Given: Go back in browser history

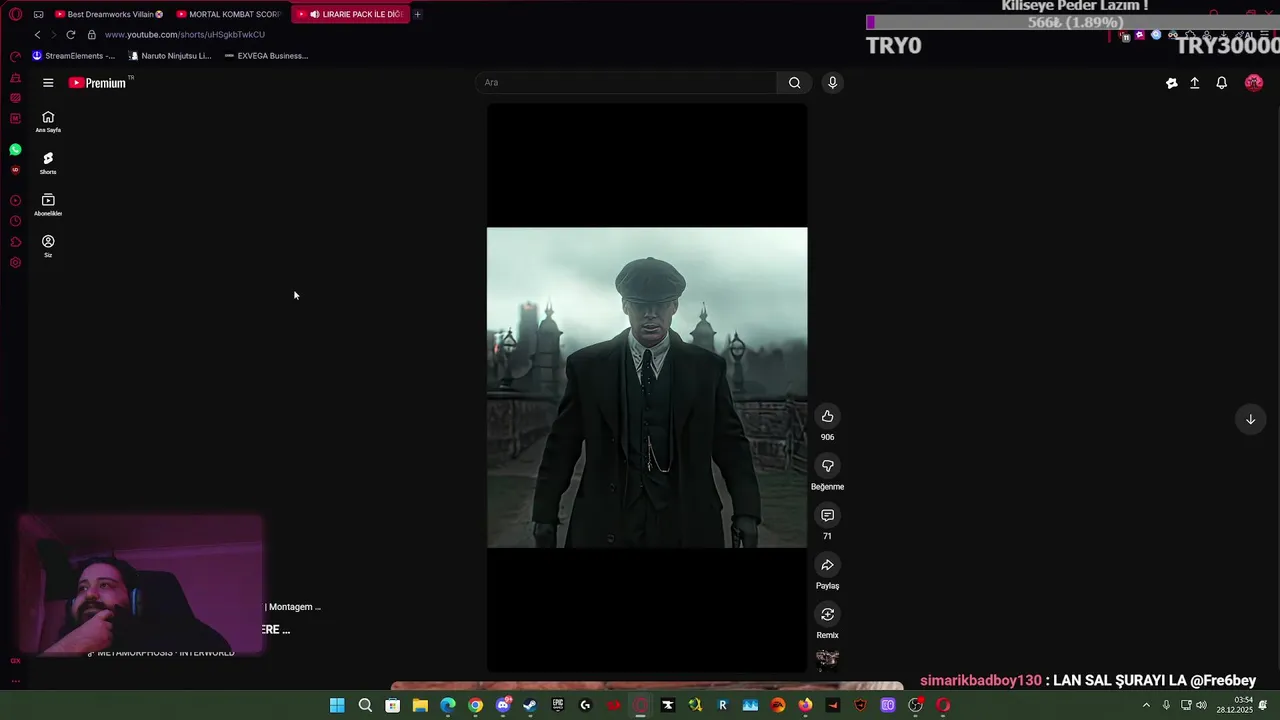Looking at the screenshot, I should (38, 35).
